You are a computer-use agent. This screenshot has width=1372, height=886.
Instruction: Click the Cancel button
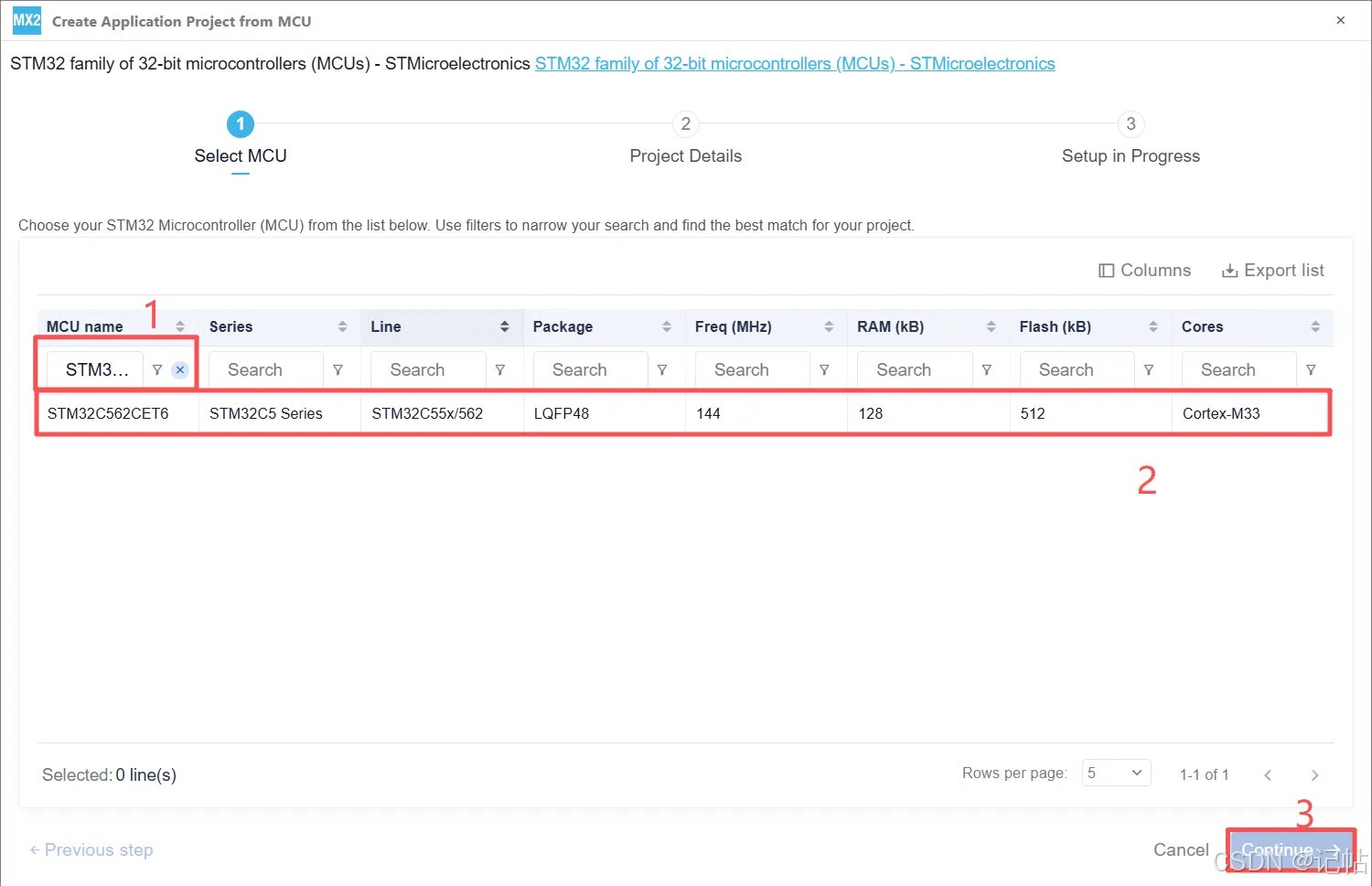coord(1181,850)
